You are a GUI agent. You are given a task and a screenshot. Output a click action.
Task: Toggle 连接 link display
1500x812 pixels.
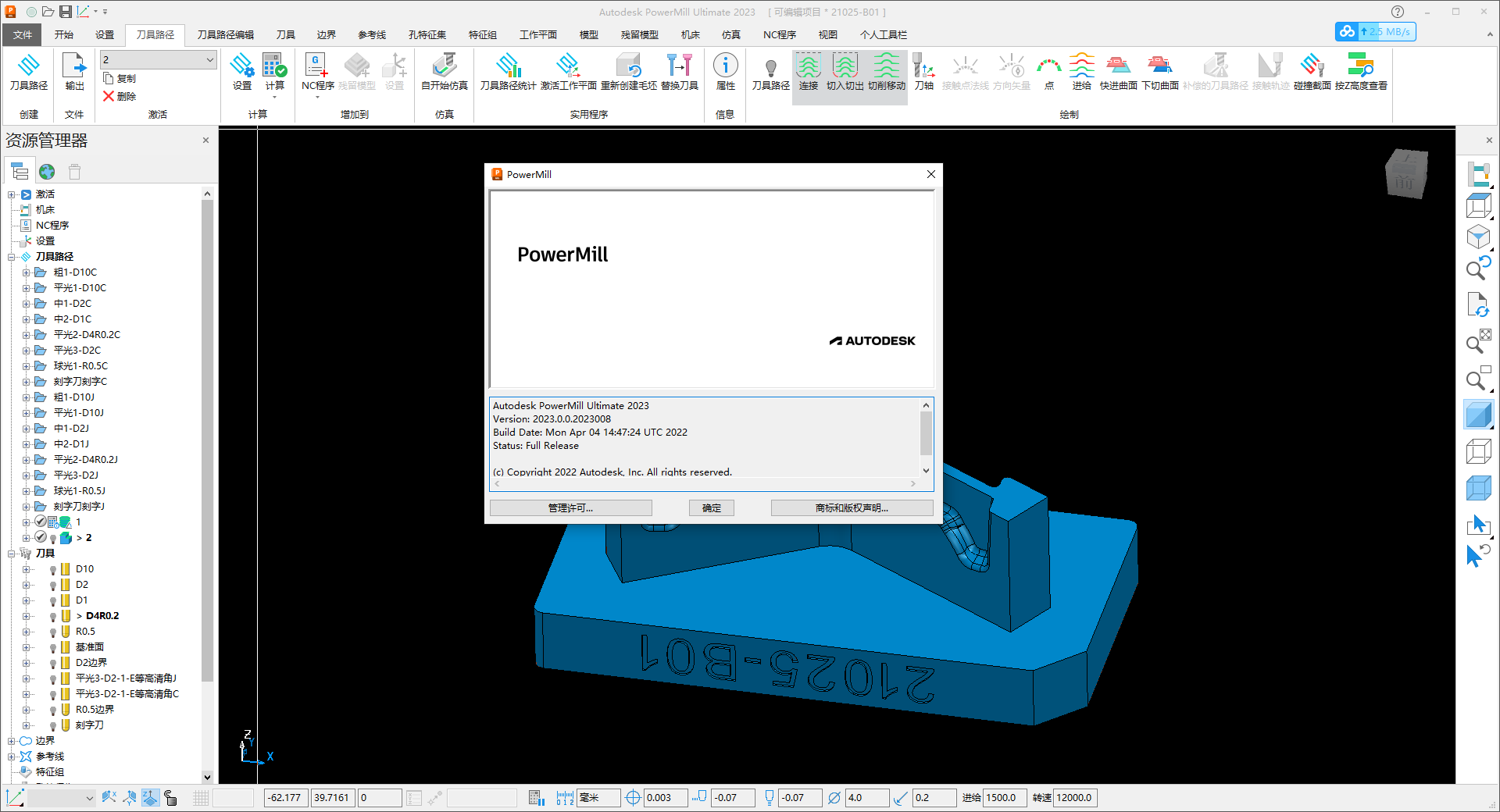808,72
